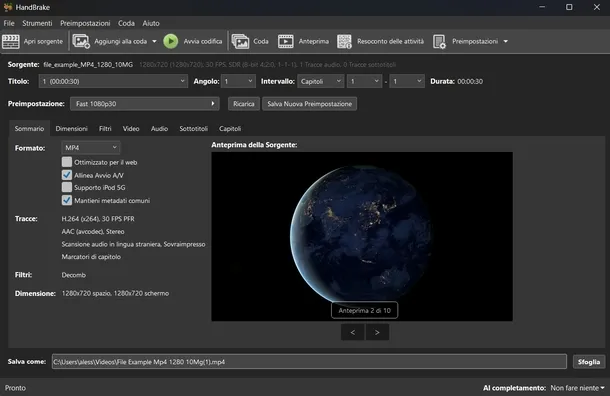Click the Pronto status text
This screenshot has height=396, width=610.
tap(15, 388)
